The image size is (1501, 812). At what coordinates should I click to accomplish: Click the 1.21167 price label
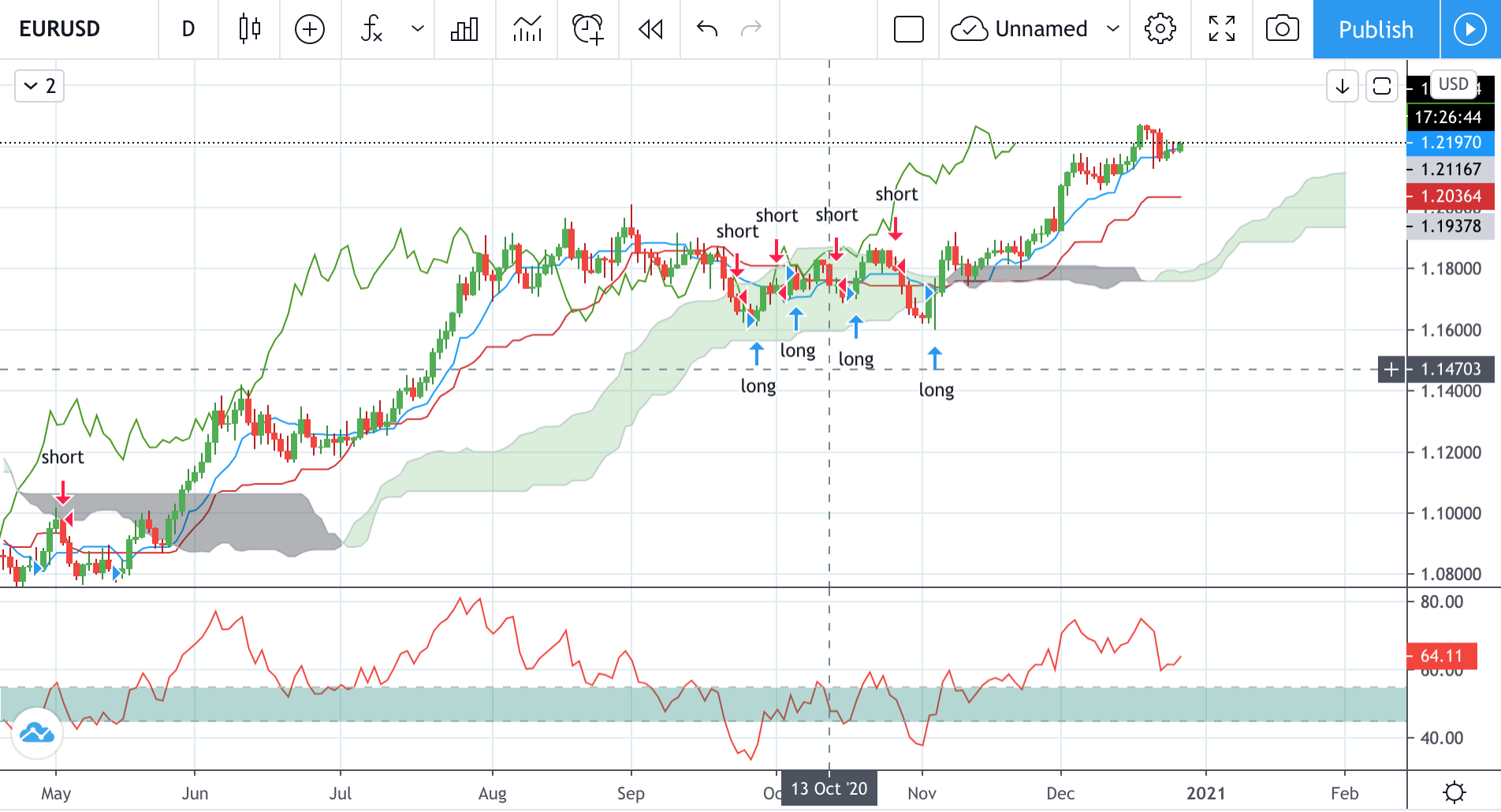[1451, 169]
